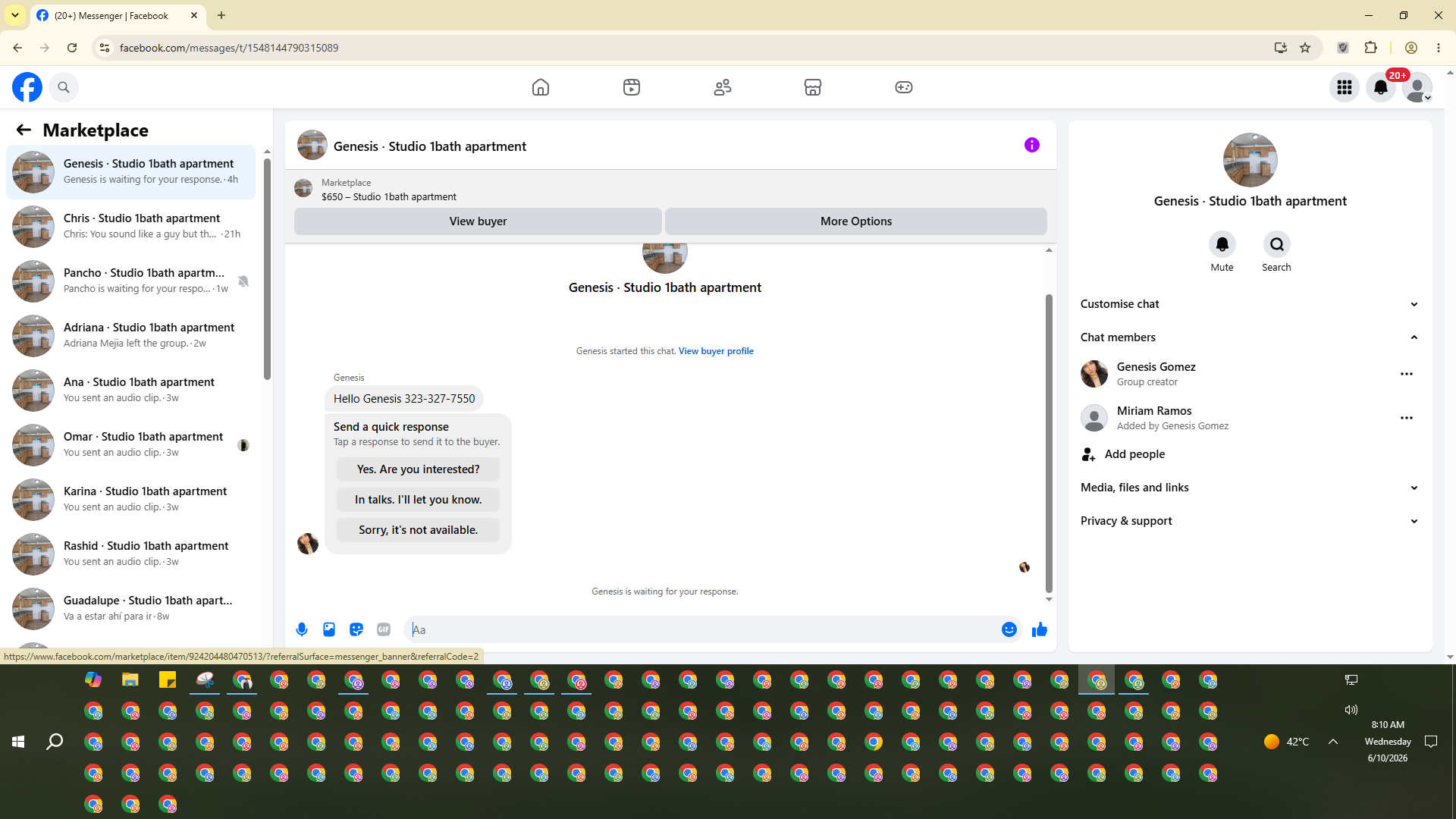Open the account profile menu

pyautogui.click(x=1417, y=87)
